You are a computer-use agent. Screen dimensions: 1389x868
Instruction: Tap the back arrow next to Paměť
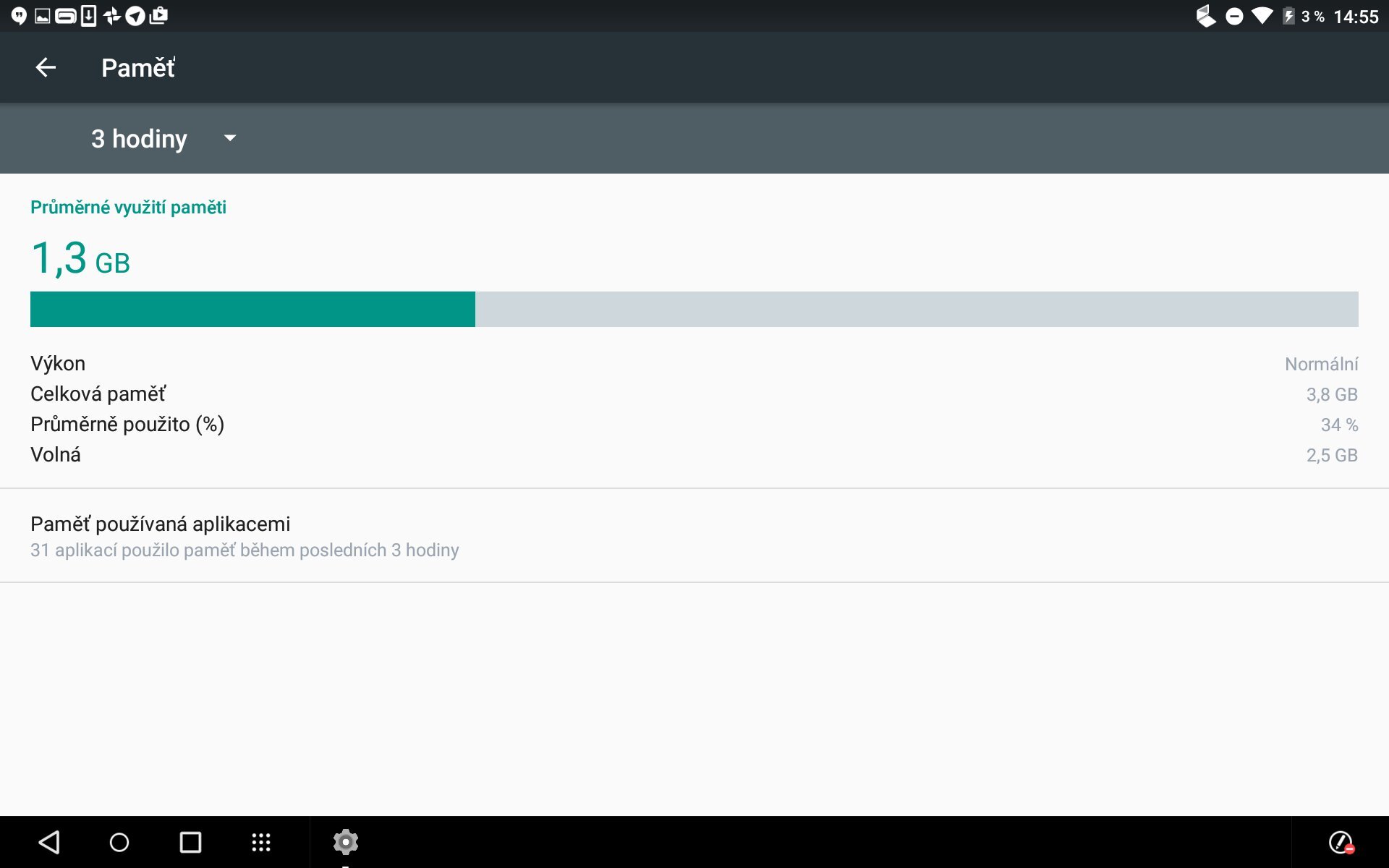46,67
